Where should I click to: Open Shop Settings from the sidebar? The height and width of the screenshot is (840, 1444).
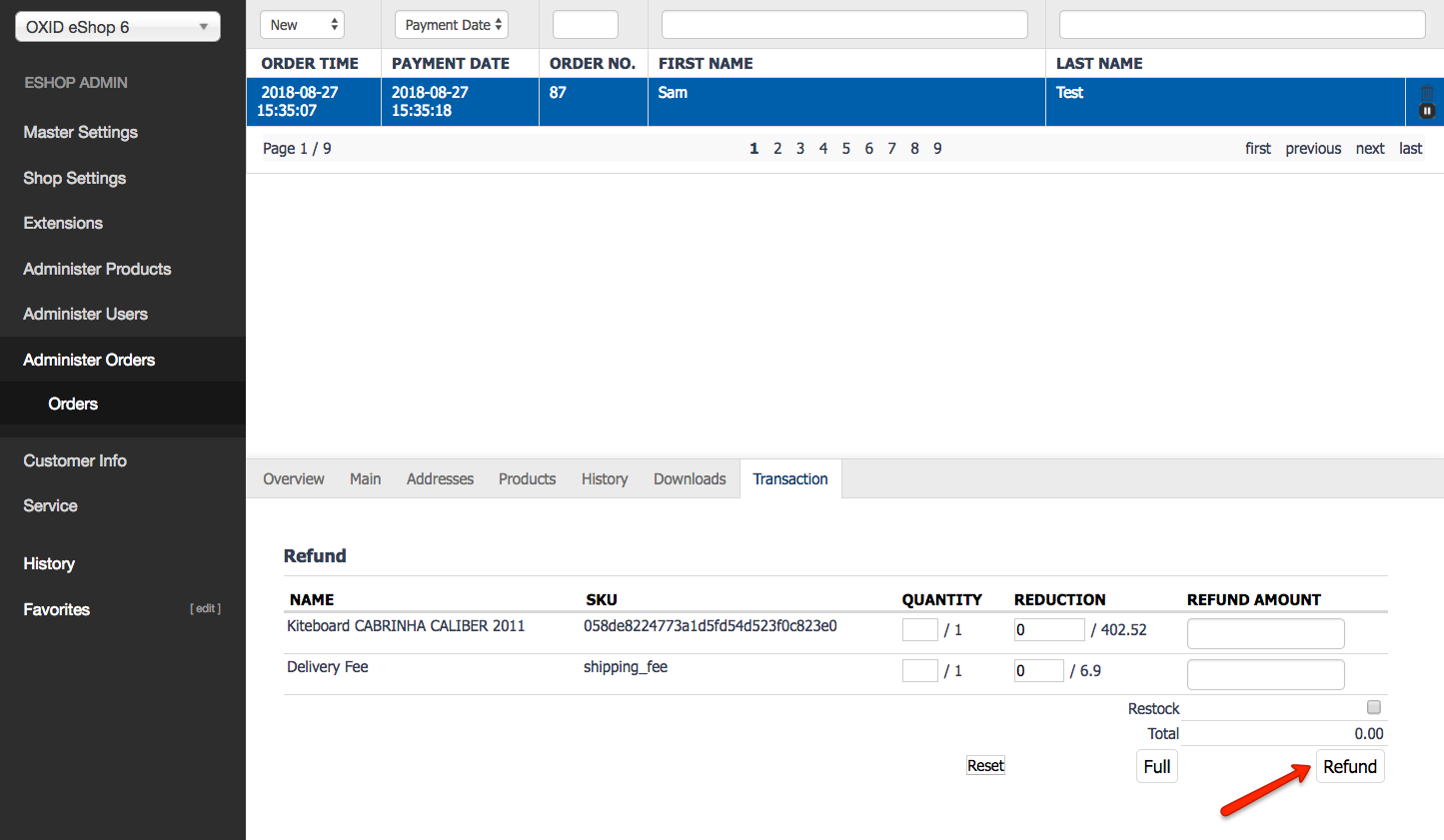coord(74,178)
